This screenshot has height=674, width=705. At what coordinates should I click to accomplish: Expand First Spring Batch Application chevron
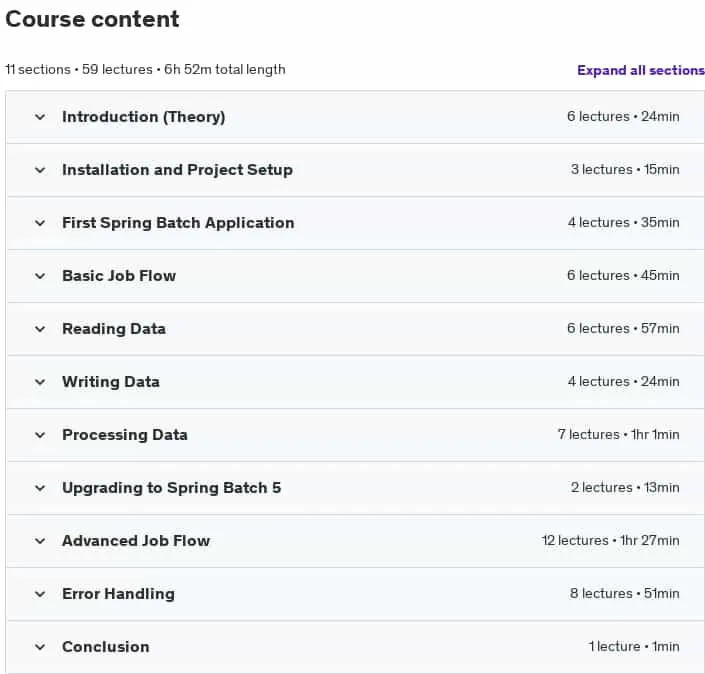tap(40, 223)
